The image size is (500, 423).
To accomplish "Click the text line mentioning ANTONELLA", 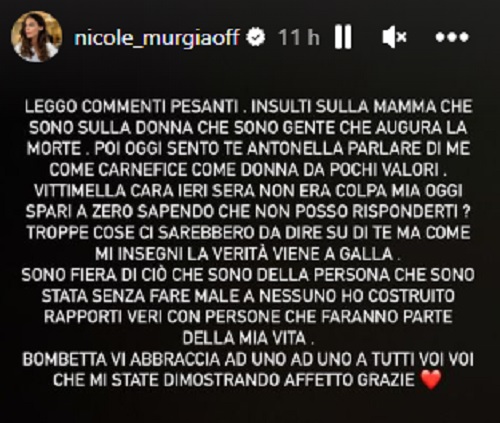I will pyautogui.click(x=248, y=149).
